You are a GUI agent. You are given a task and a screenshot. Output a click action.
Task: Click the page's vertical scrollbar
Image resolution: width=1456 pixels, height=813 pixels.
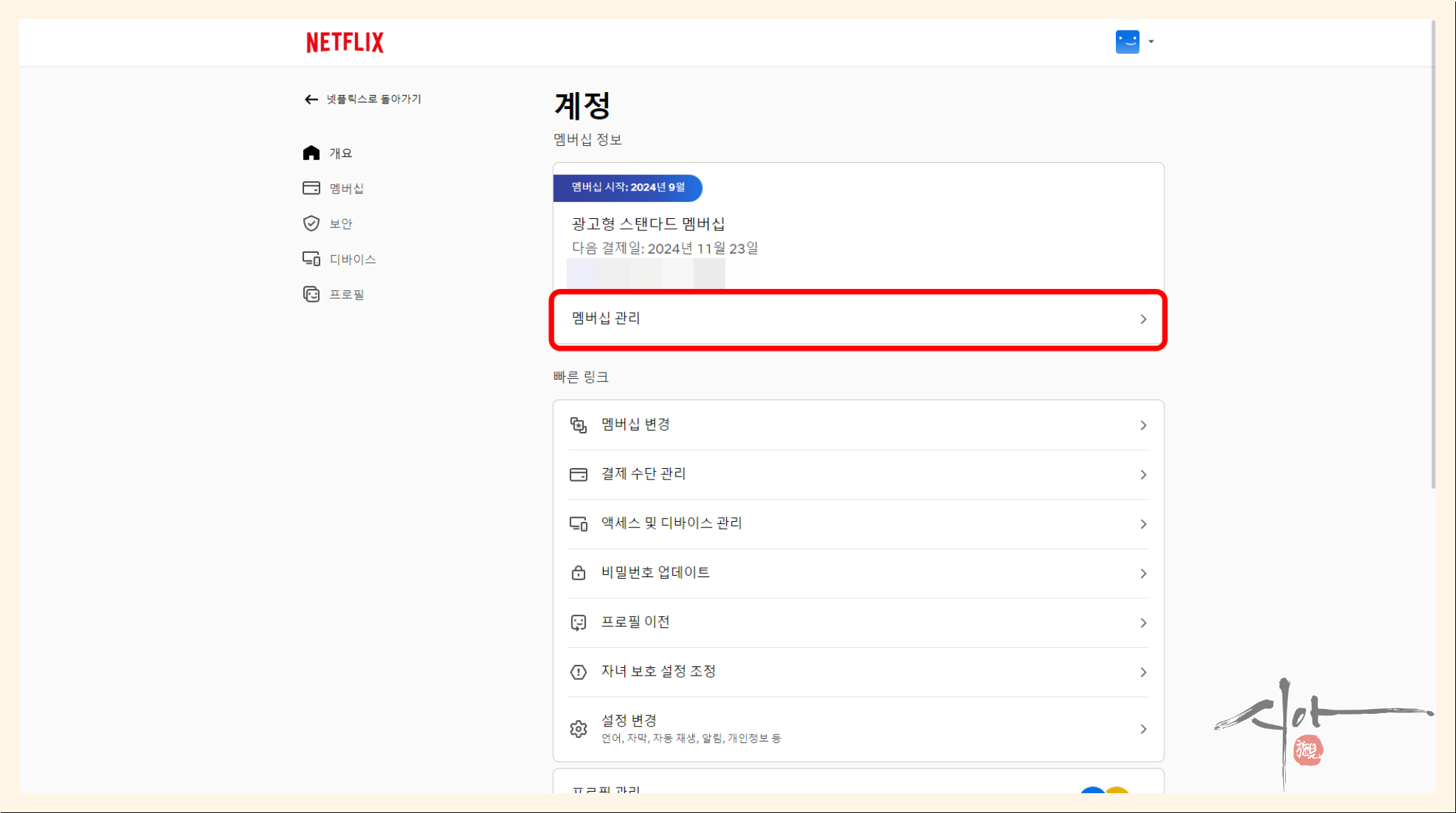pyautogui.click(x=1433, y=255)
